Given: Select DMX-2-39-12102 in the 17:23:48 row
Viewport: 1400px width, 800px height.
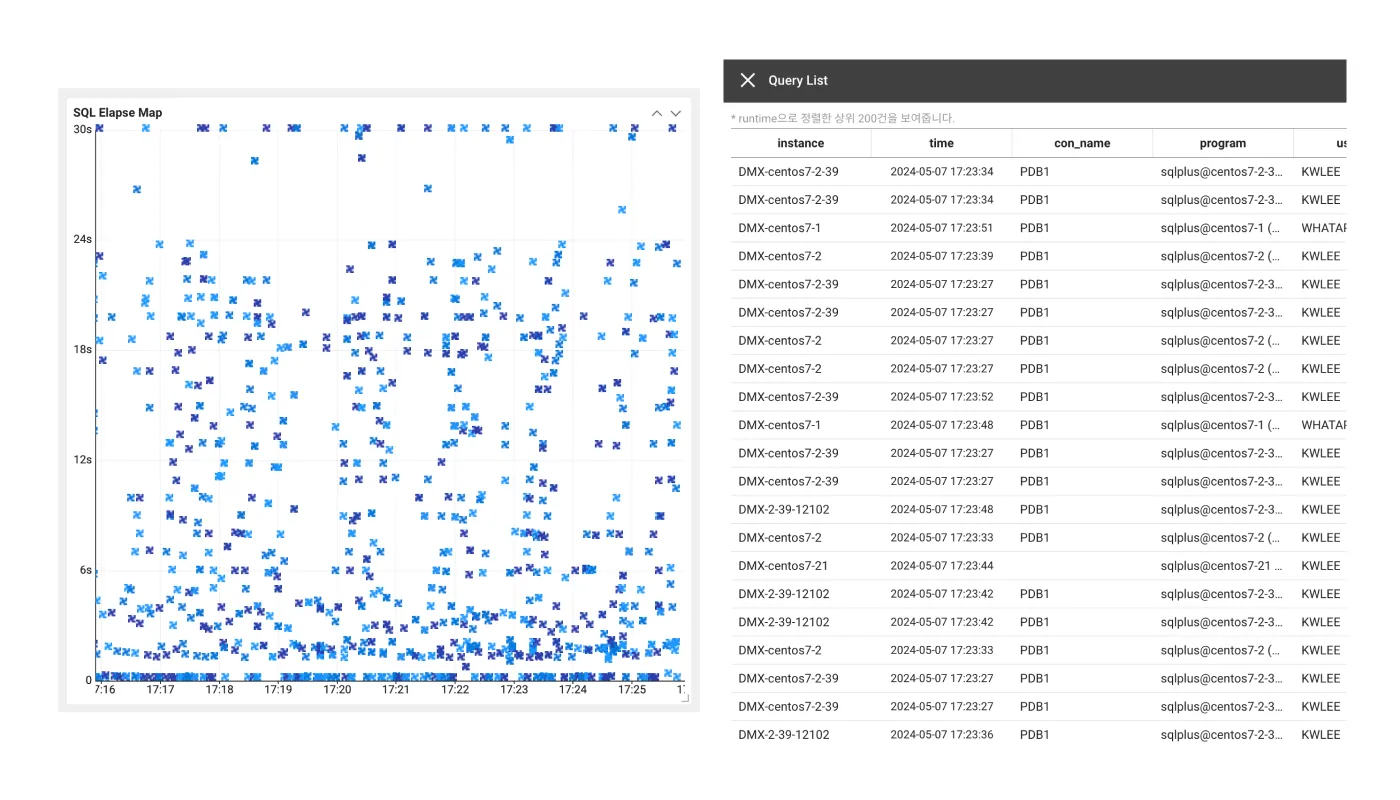Looking at the screenshot, I should [784, 509].
